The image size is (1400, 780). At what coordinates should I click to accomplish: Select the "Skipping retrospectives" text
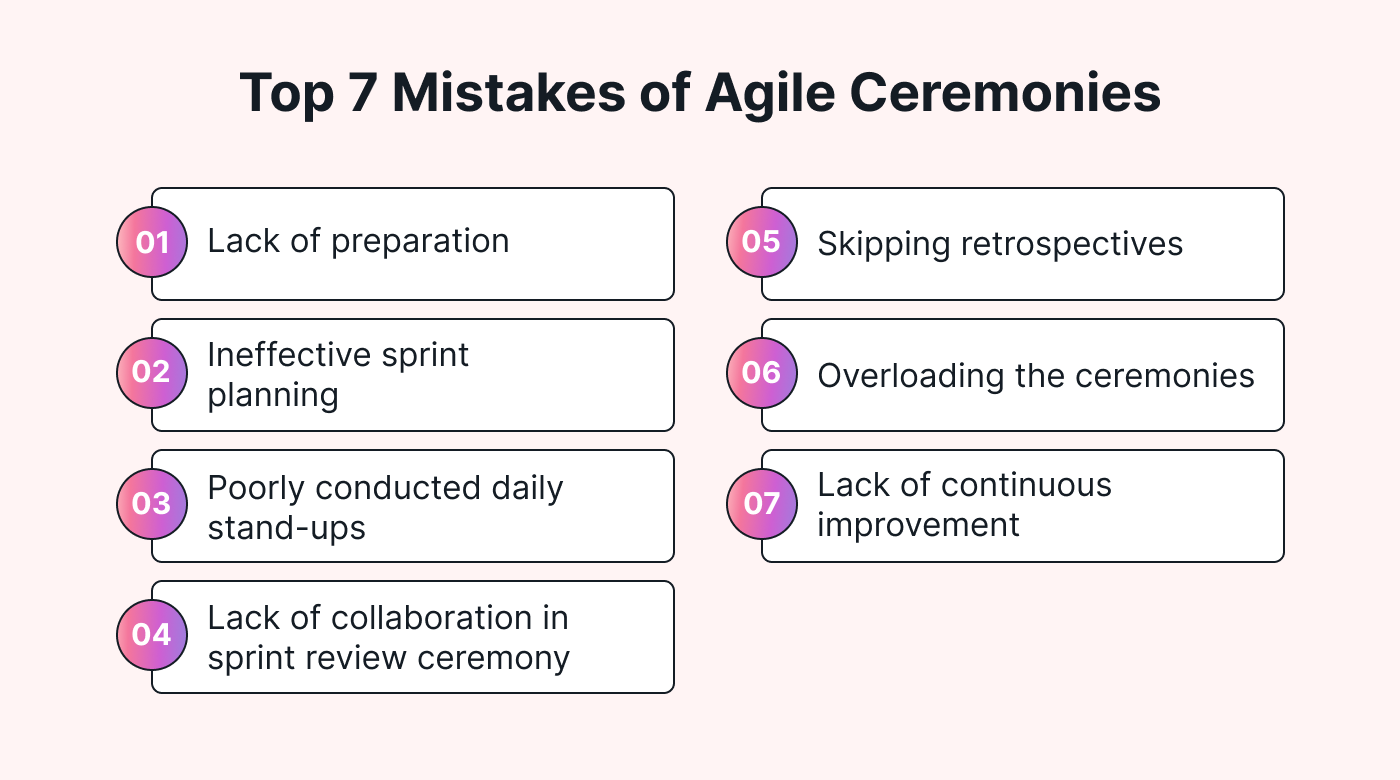(1000, 243)
